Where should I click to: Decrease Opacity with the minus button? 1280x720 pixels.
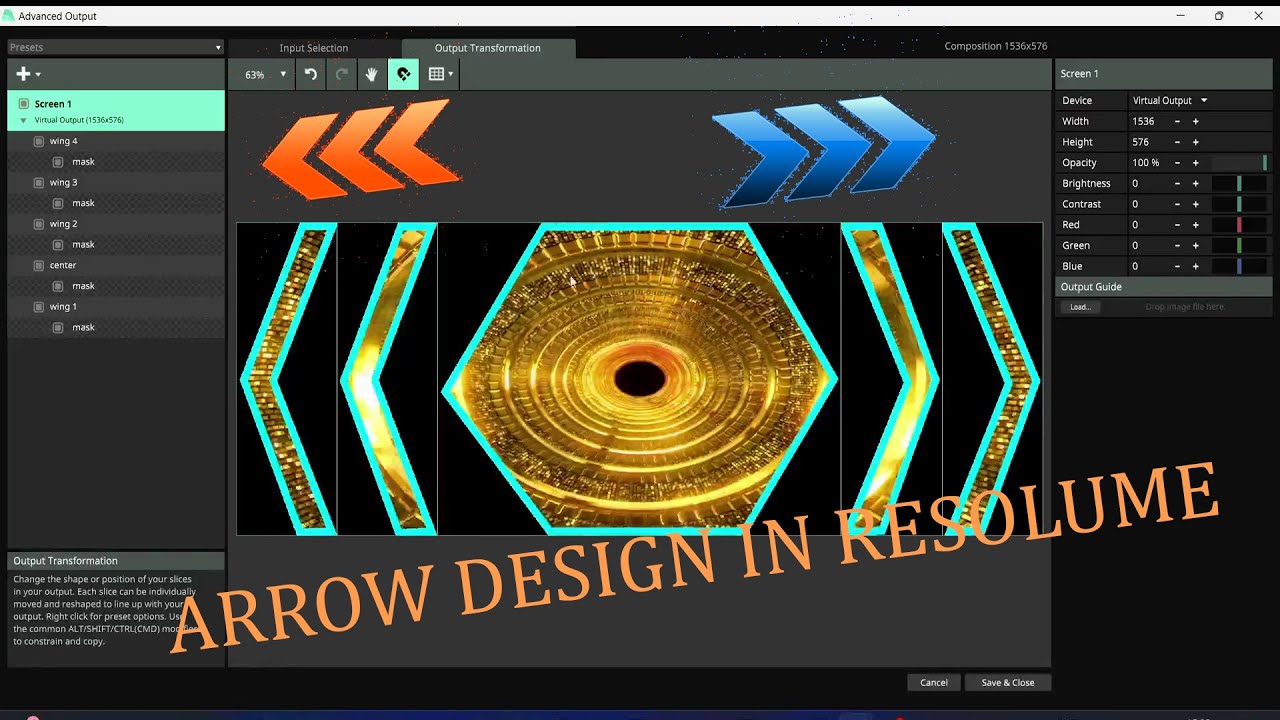click(1177, 163)
